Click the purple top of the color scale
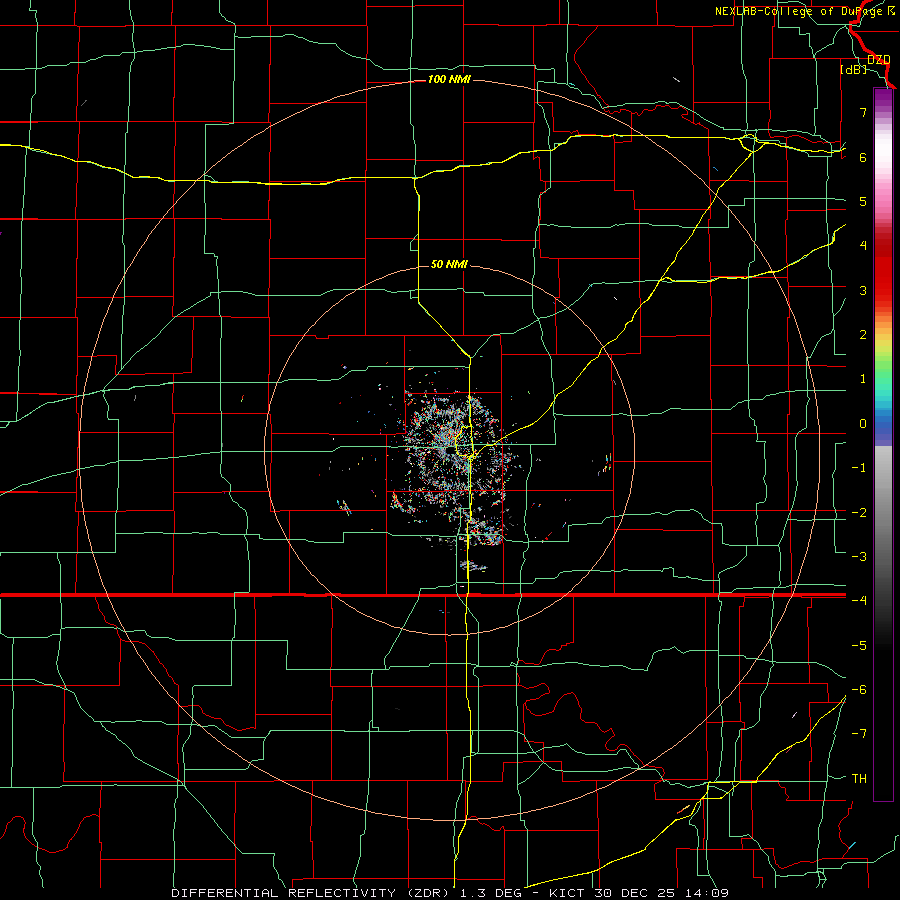 (x=883, y=98)
